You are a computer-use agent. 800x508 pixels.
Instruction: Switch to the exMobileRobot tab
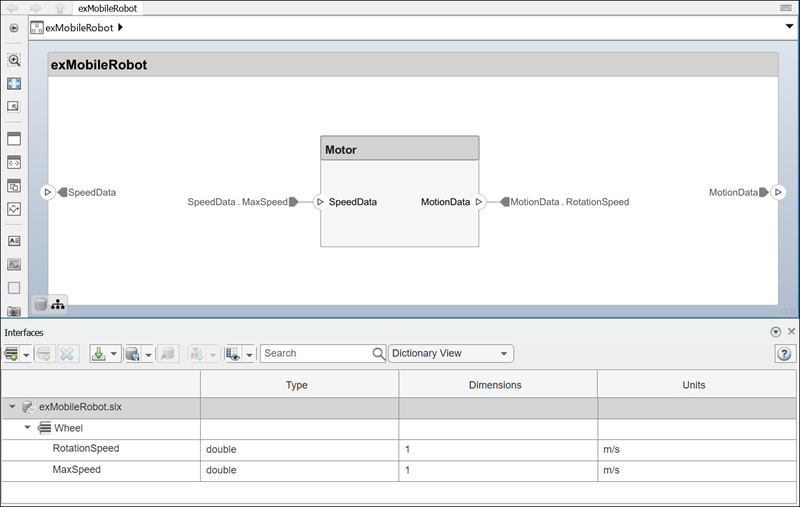[x=107, y=8]
